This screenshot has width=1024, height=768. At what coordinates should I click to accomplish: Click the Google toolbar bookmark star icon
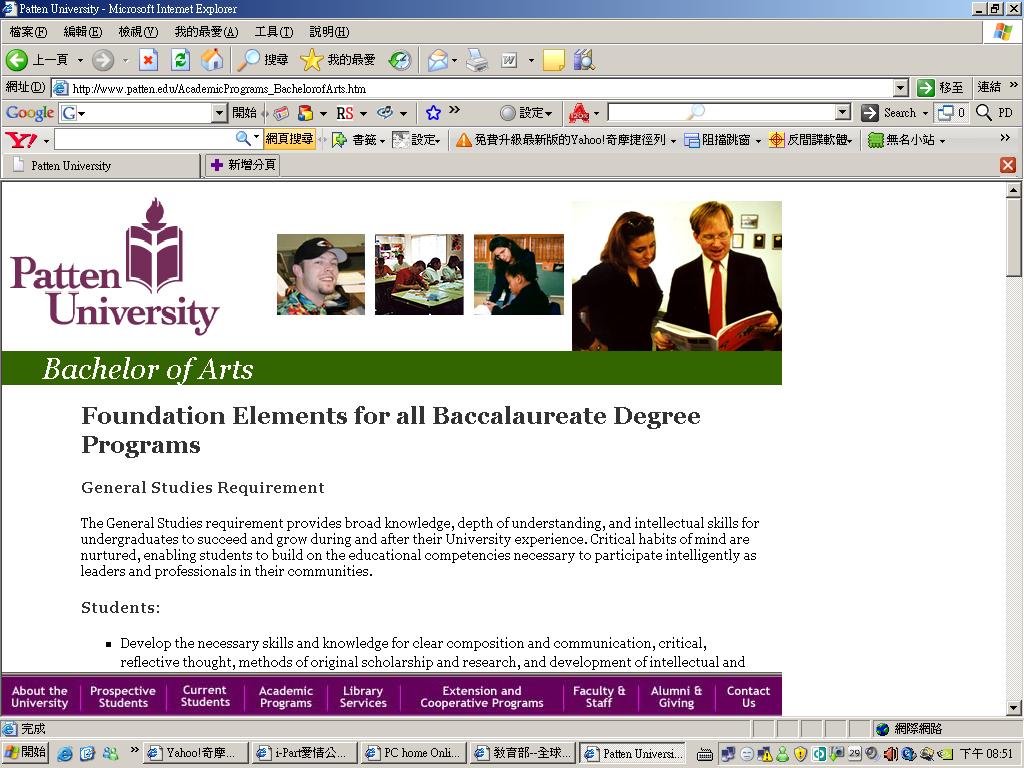433,113
